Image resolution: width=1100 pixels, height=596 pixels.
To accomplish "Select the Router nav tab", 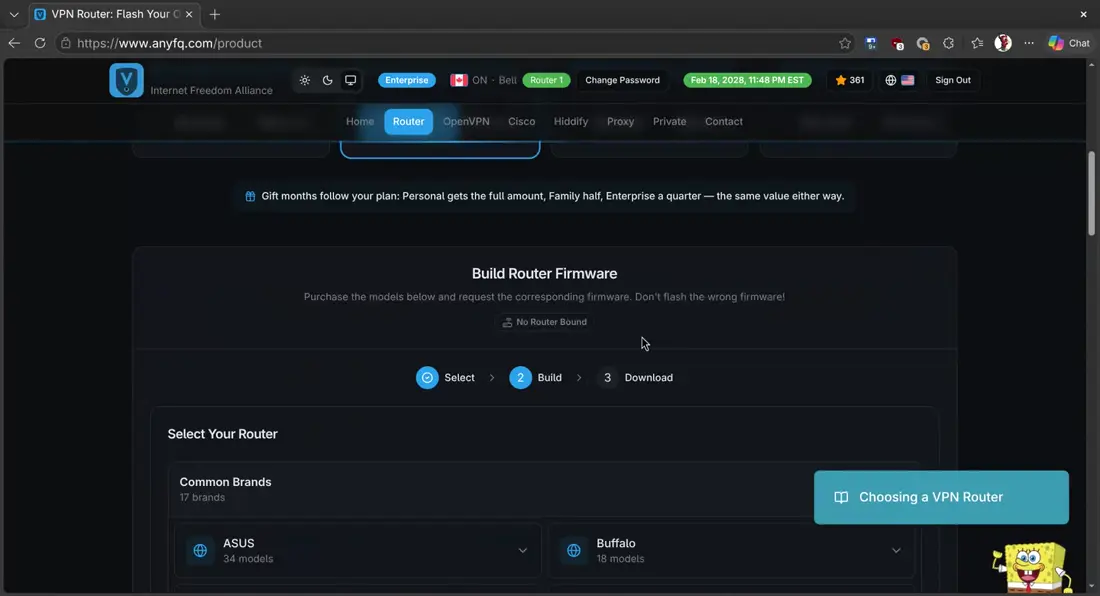I will tap(408, 121).
